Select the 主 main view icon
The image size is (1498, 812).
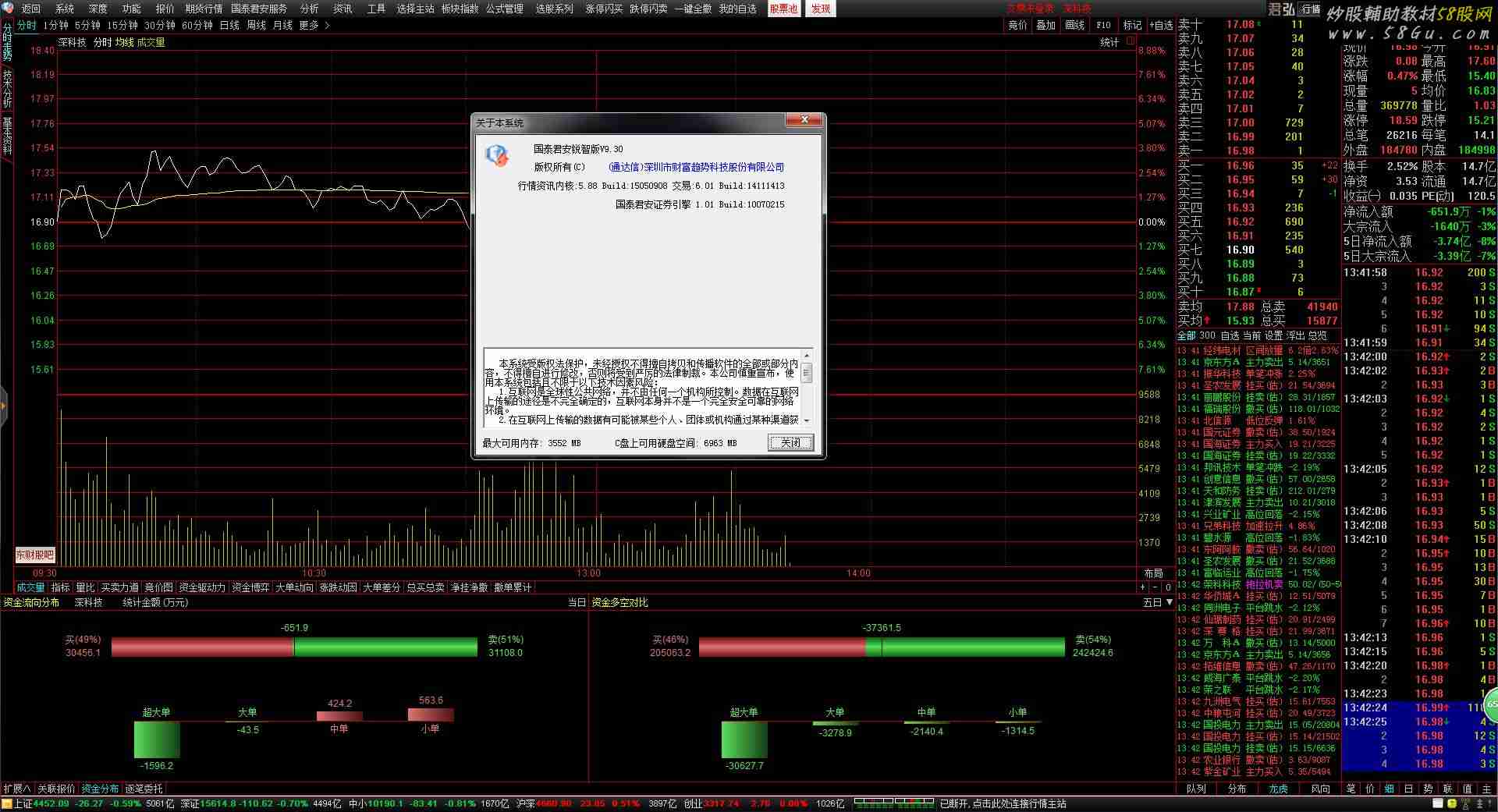(x=1486, y=789)
